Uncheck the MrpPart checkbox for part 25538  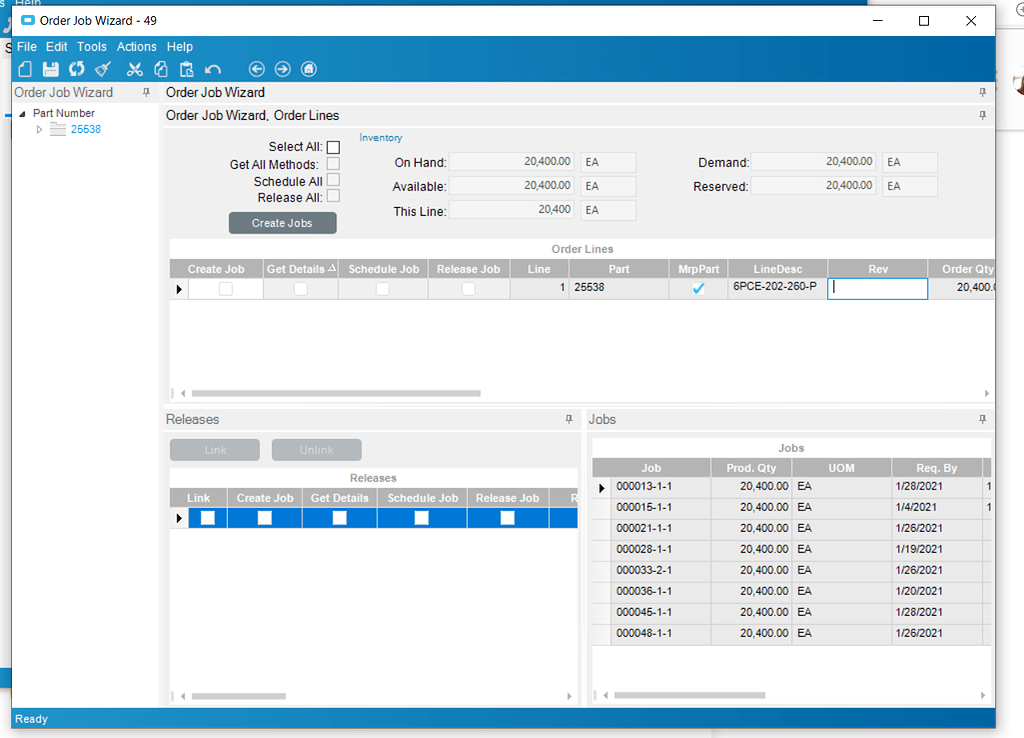pos(698,288)
